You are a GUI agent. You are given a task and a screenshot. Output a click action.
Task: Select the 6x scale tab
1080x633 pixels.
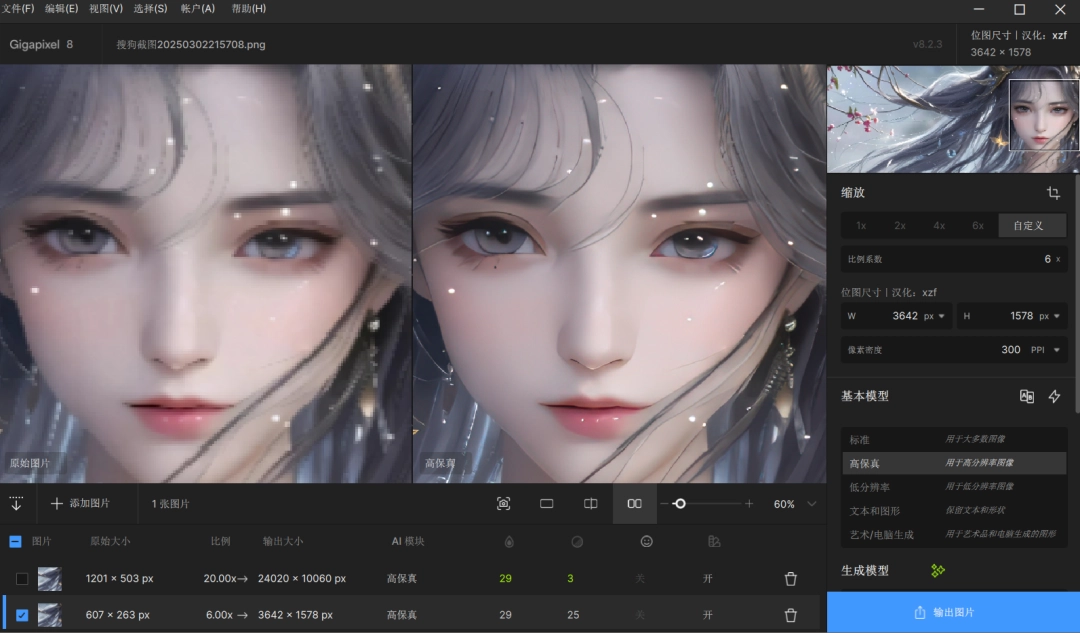977,225
